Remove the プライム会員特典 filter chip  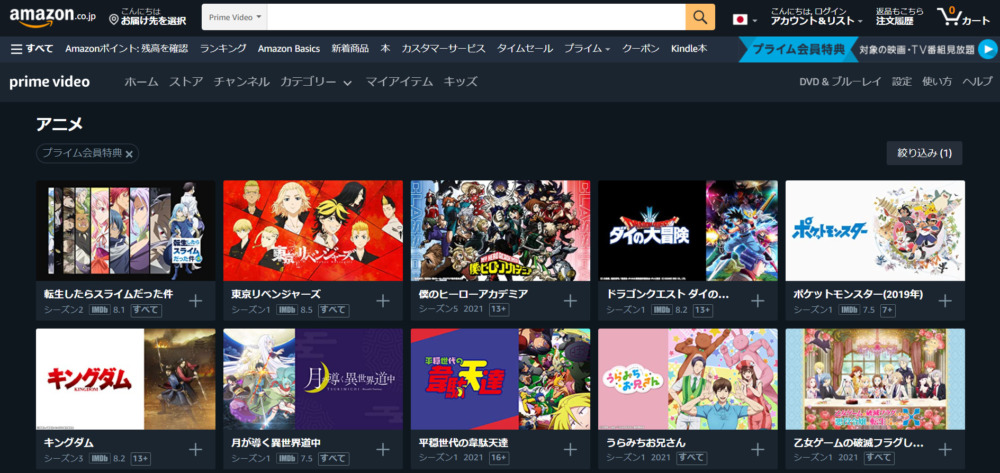(129, 154)
